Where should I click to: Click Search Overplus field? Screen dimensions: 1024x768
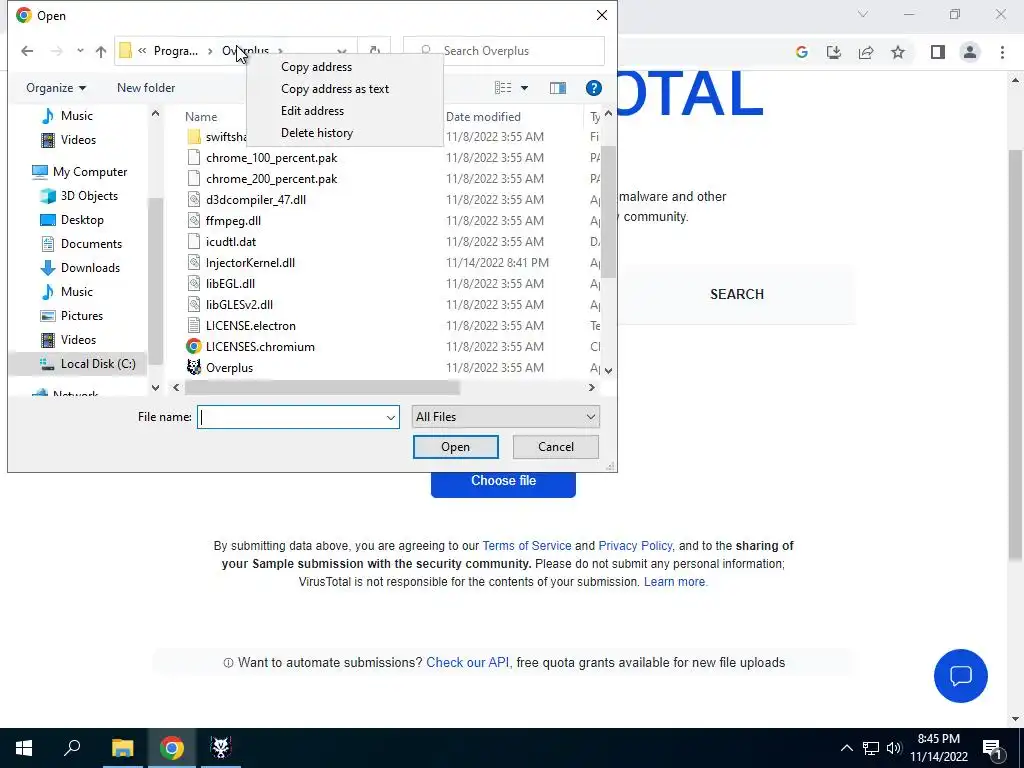pyautogui.click(x=504, y=51)
